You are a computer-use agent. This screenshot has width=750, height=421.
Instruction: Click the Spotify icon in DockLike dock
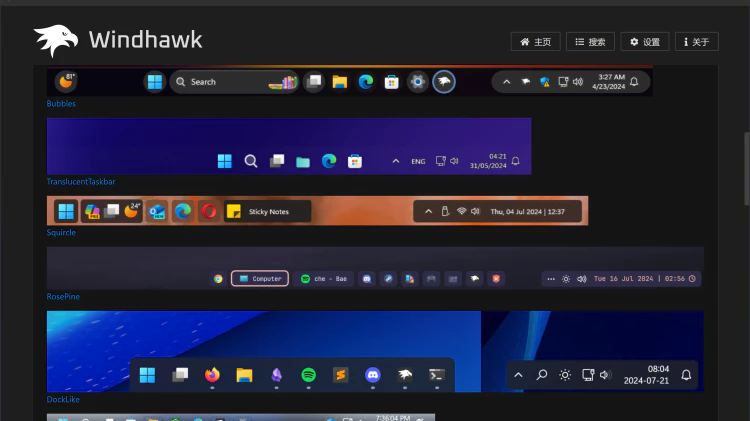point(309,375)
